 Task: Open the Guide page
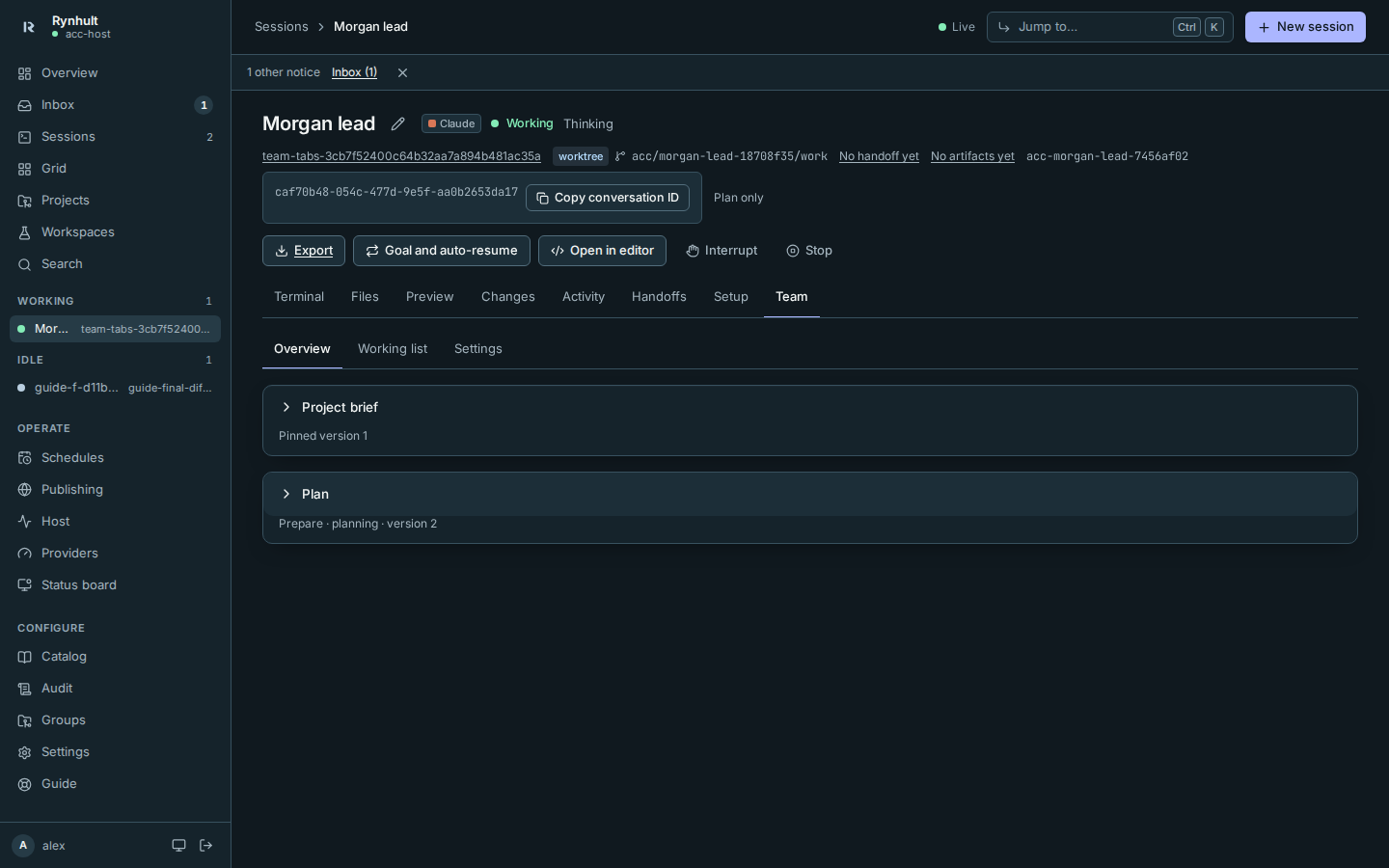115,784
